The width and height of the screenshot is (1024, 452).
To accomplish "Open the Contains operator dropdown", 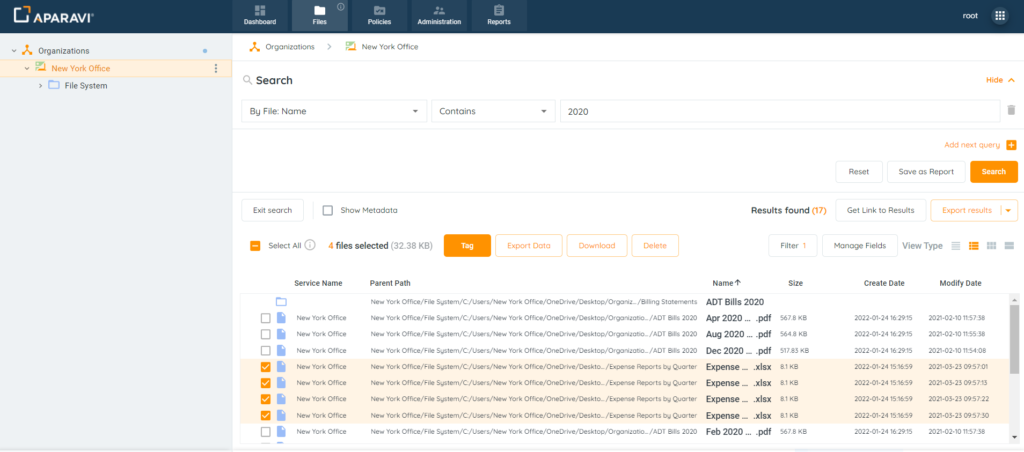I will pos(492,111).
